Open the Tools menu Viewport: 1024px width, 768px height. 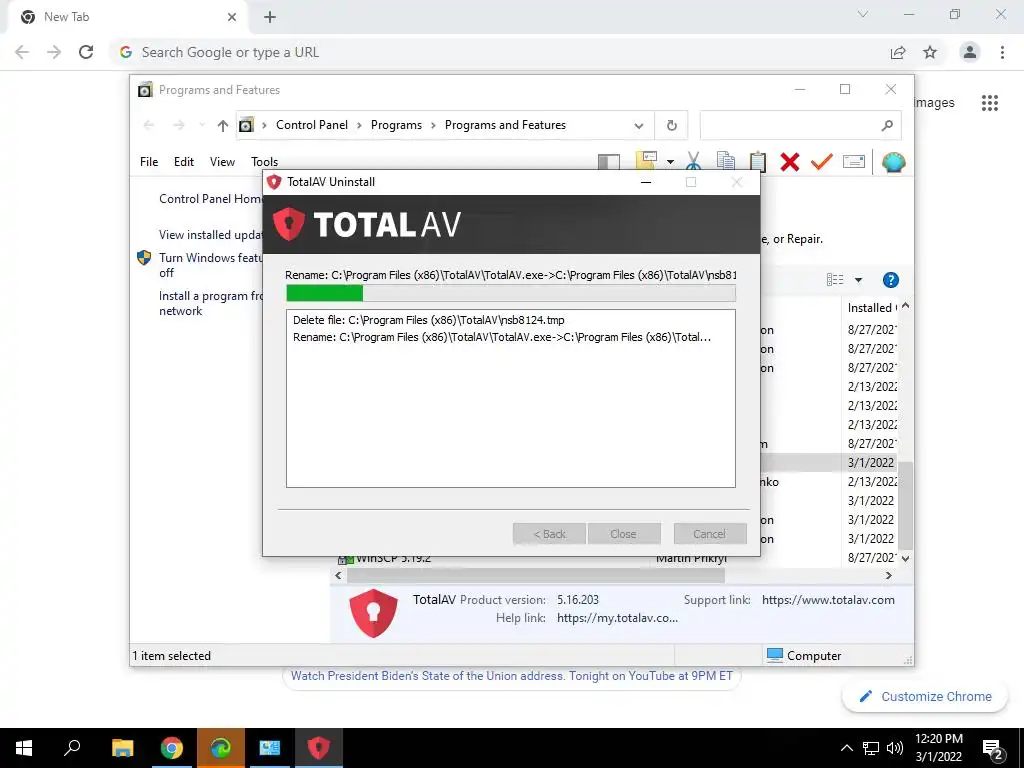click(264, 161)
